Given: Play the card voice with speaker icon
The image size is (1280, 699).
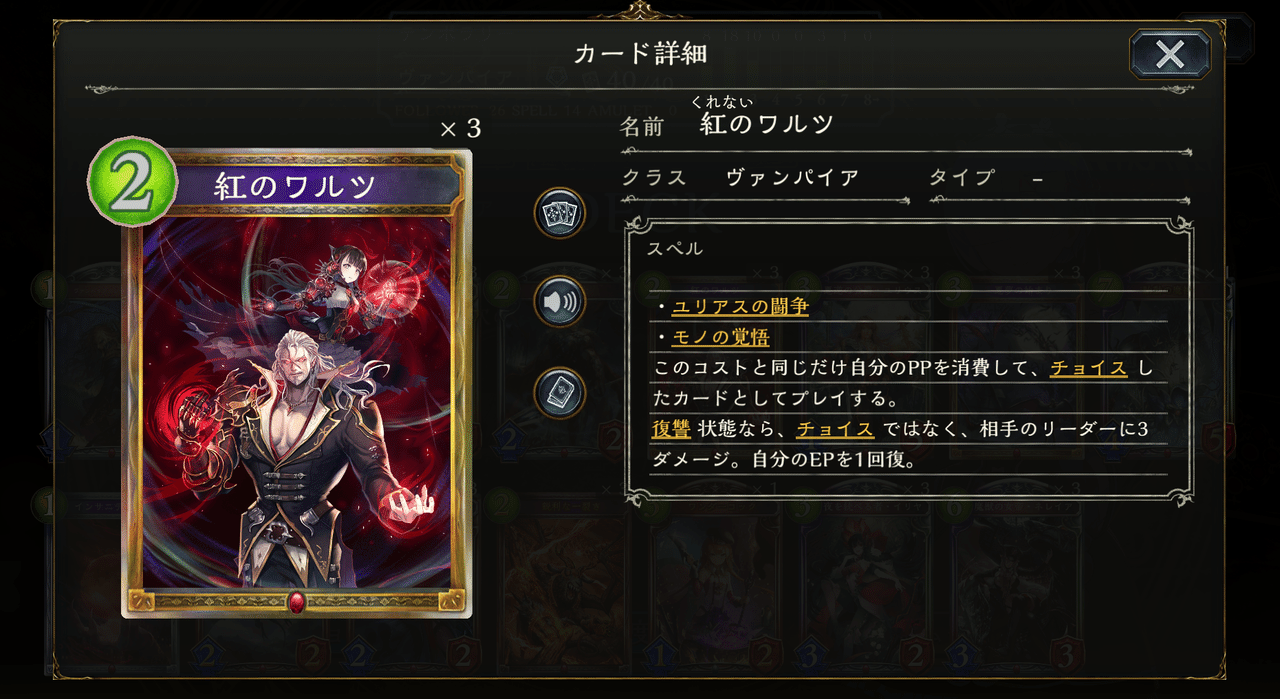Looking at the screenshot, I should click(x=559, y=301).
